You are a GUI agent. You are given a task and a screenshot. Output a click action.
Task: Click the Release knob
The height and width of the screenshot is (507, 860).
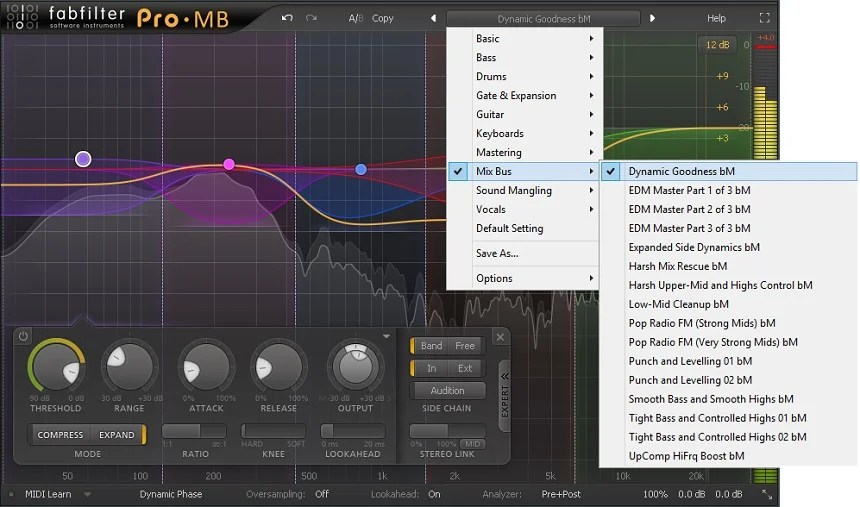279,366
